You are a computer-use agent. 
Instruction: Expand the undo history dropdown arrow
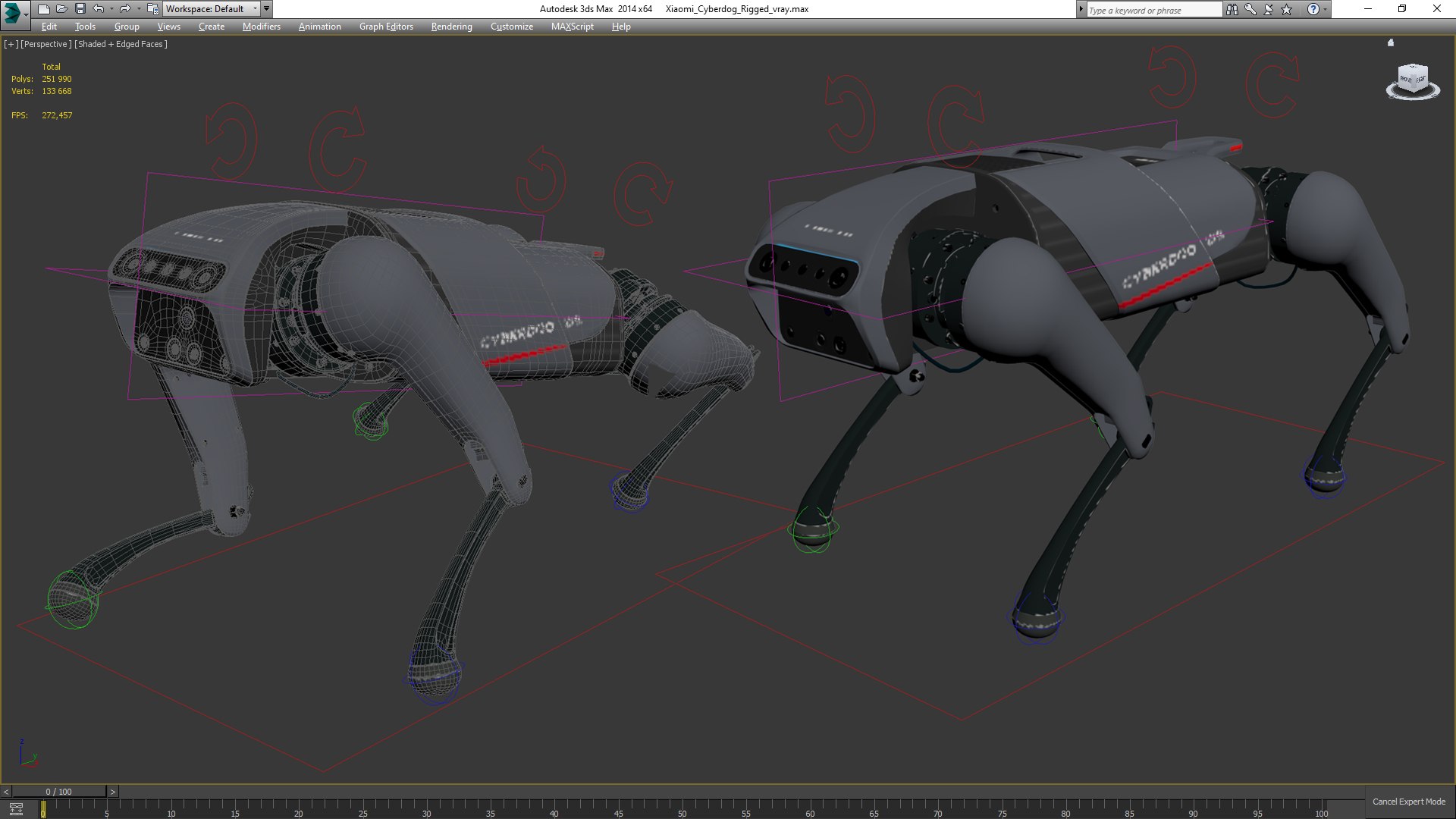pyautogui.click(x=111, y=9)
